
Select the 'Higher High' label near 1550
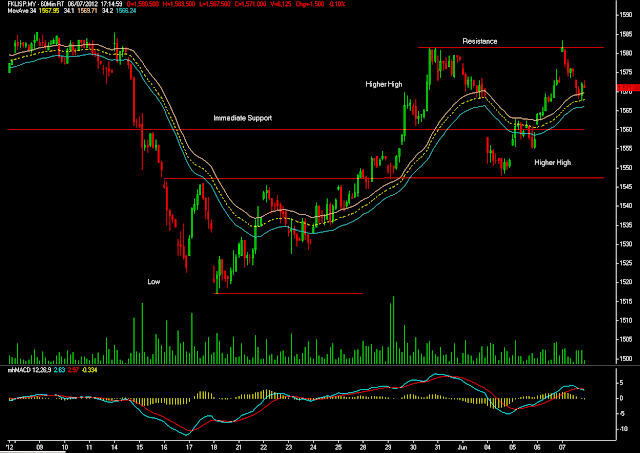tap(553, 162)
